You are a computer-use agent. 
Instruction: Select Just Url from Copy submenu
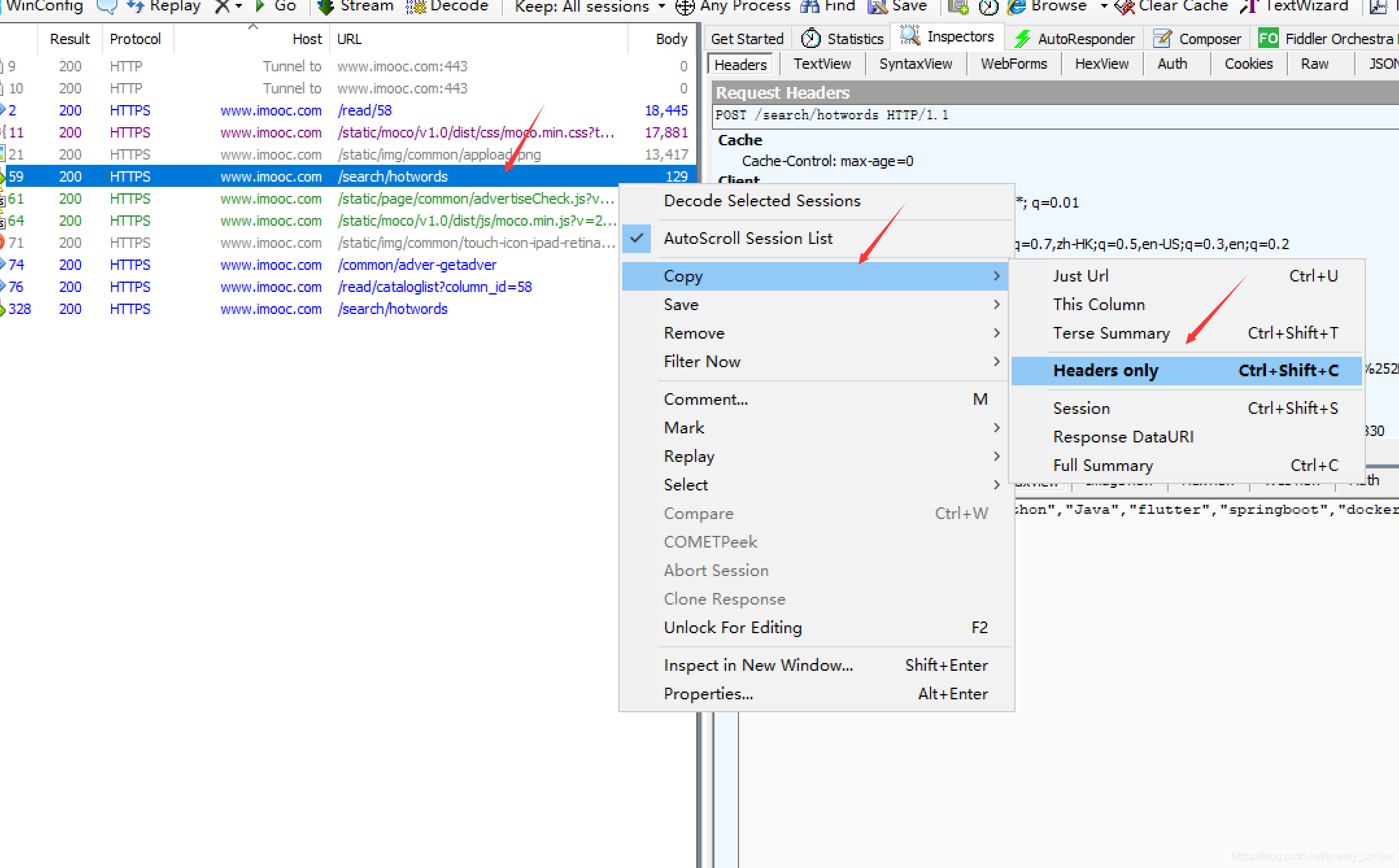coord(1080,276)
